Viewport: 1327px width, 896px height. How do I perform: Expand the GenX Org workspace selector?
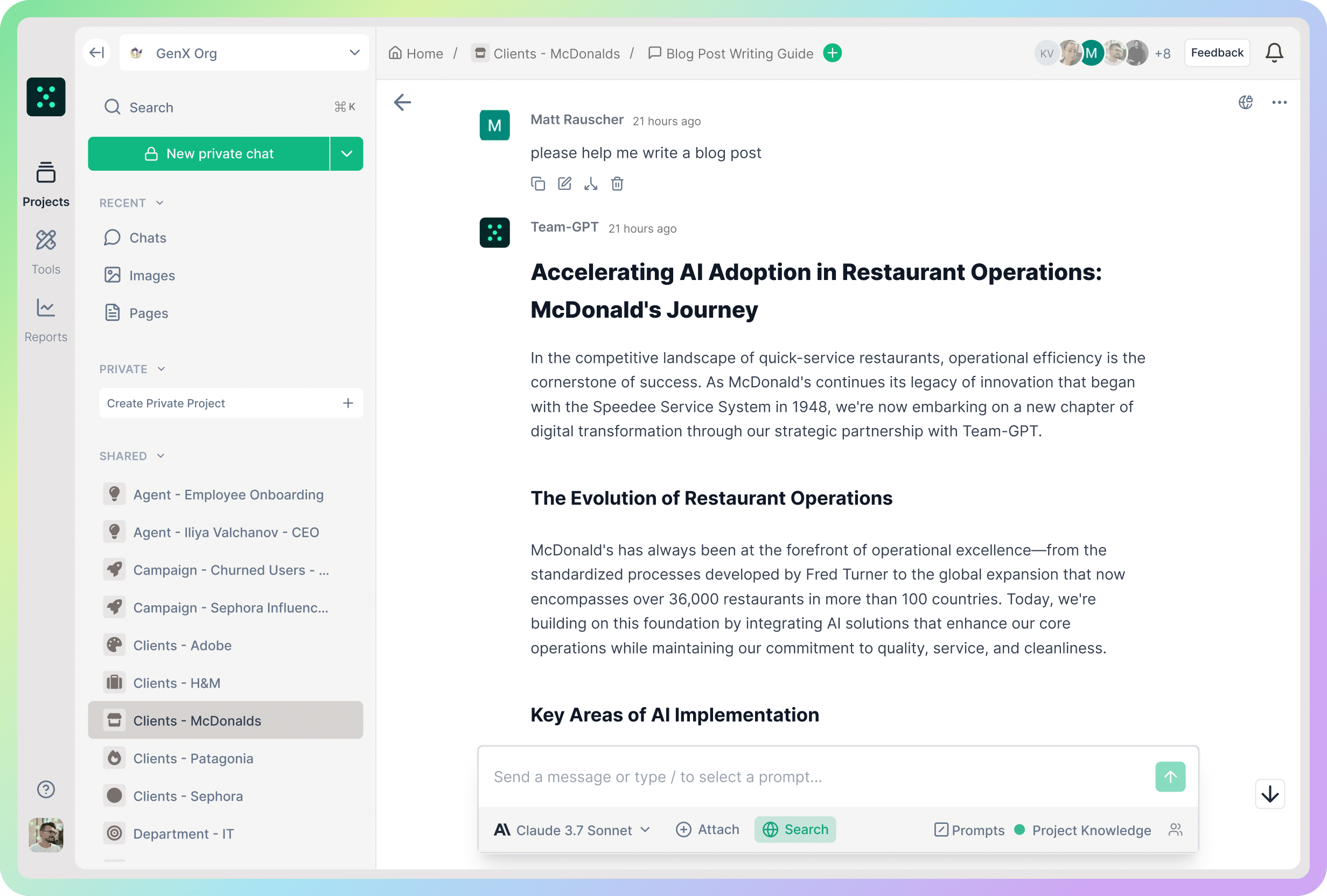click(244, 53)
